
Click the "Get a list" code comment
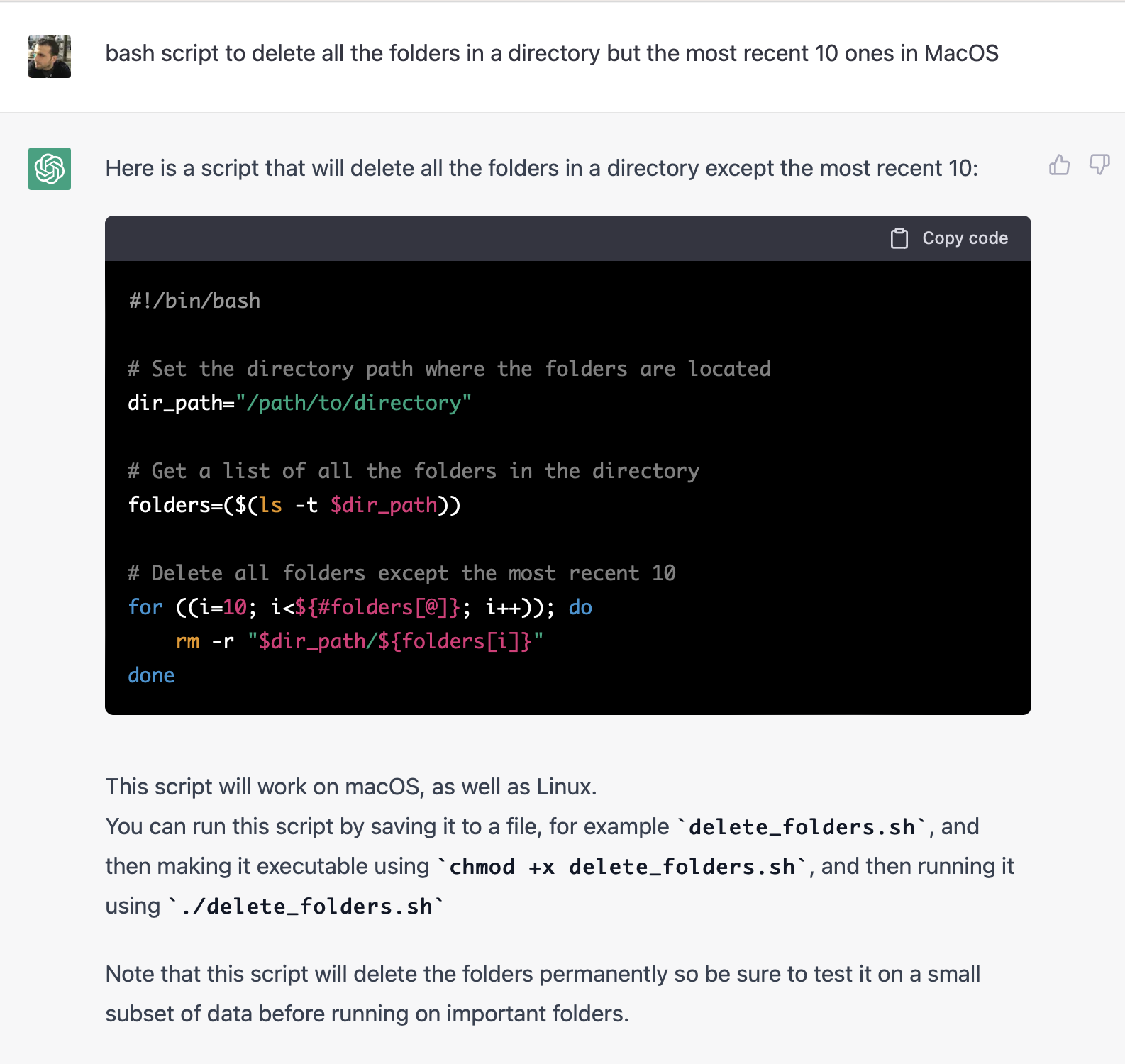[414, 471]
